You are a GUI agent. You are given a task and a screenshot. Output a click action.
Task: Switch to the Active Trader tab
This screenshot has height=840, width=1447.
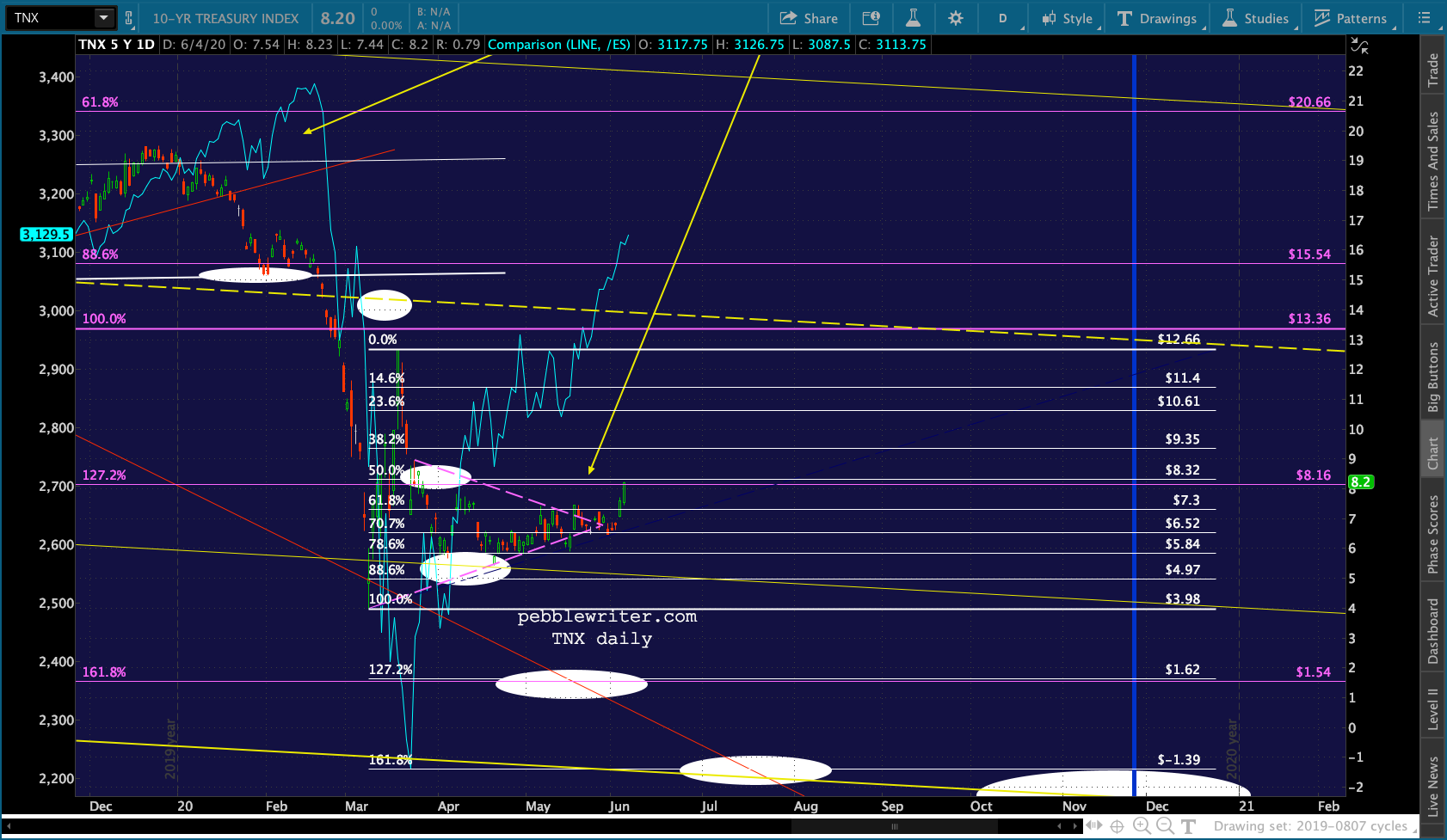pos(1432,276)
